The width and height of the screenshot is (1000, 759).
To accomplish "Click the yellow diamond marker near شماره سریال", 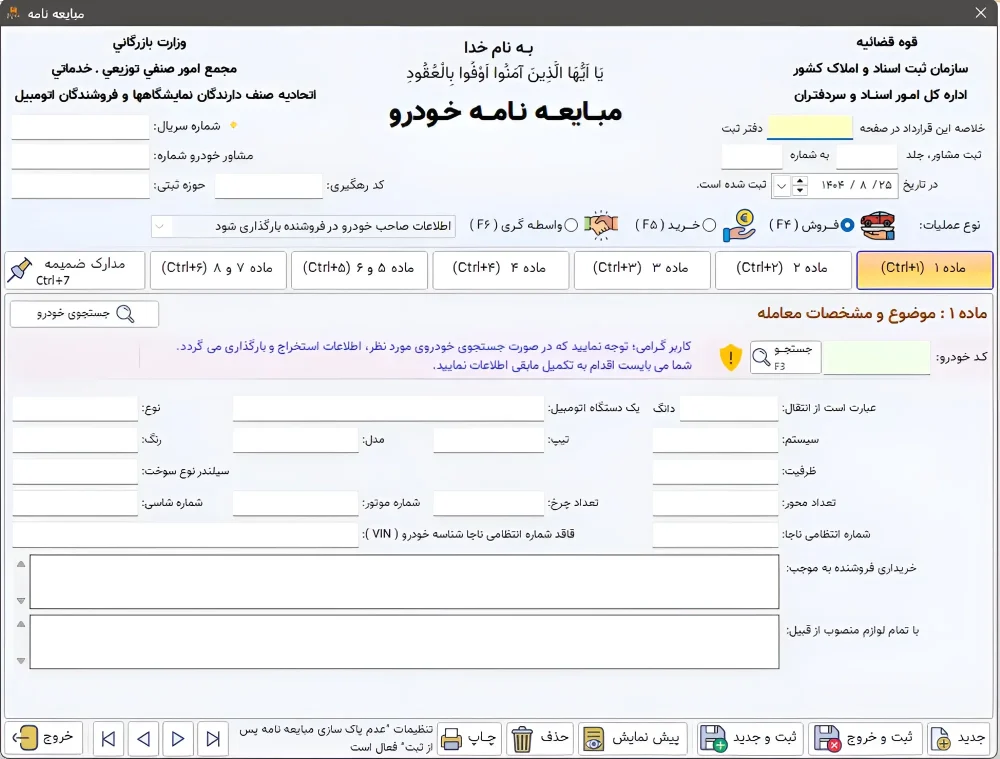I will click(233, 125).
